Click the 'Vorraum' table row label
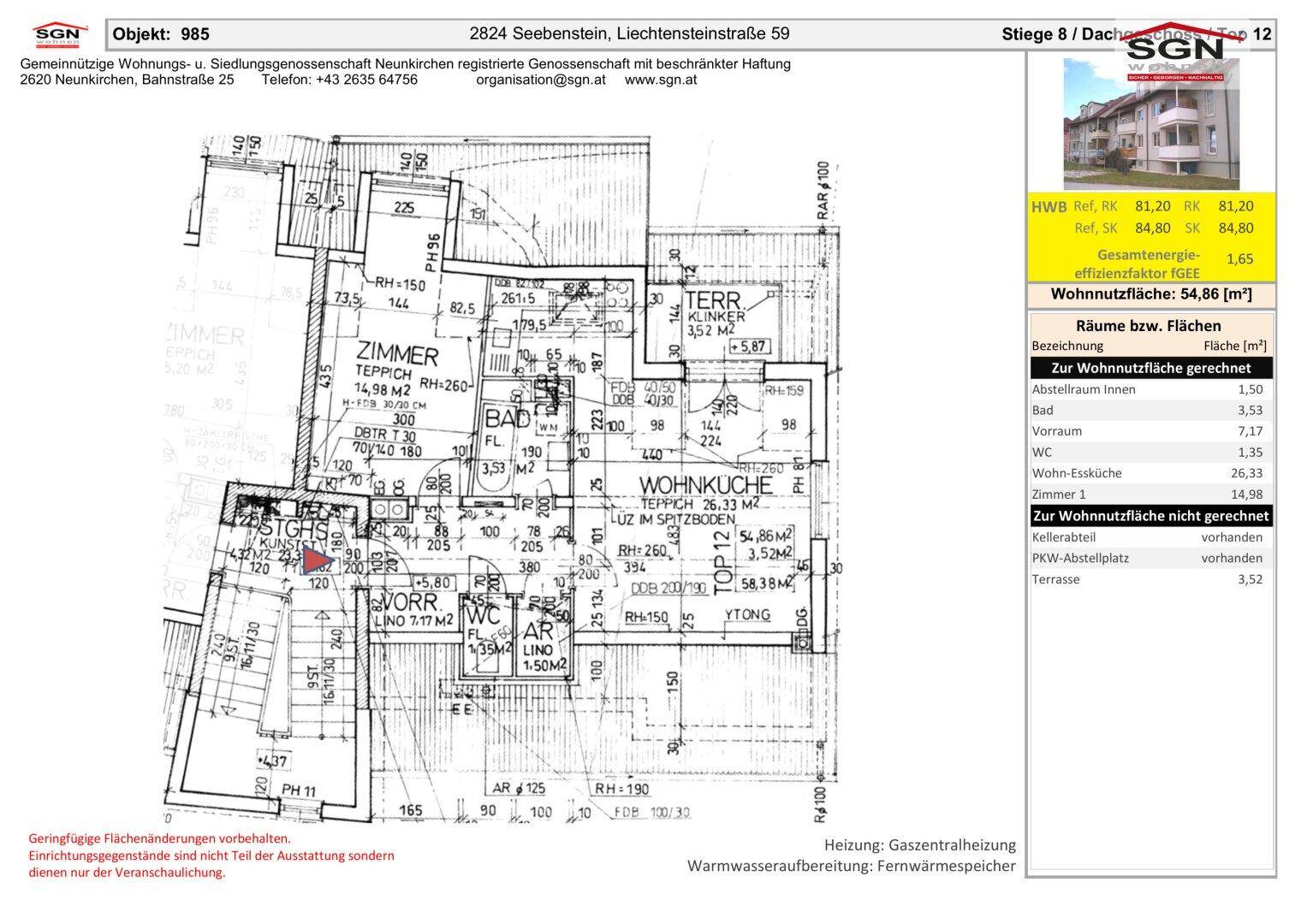This screenshot has width=1307, height=924. coord(1057,431)
